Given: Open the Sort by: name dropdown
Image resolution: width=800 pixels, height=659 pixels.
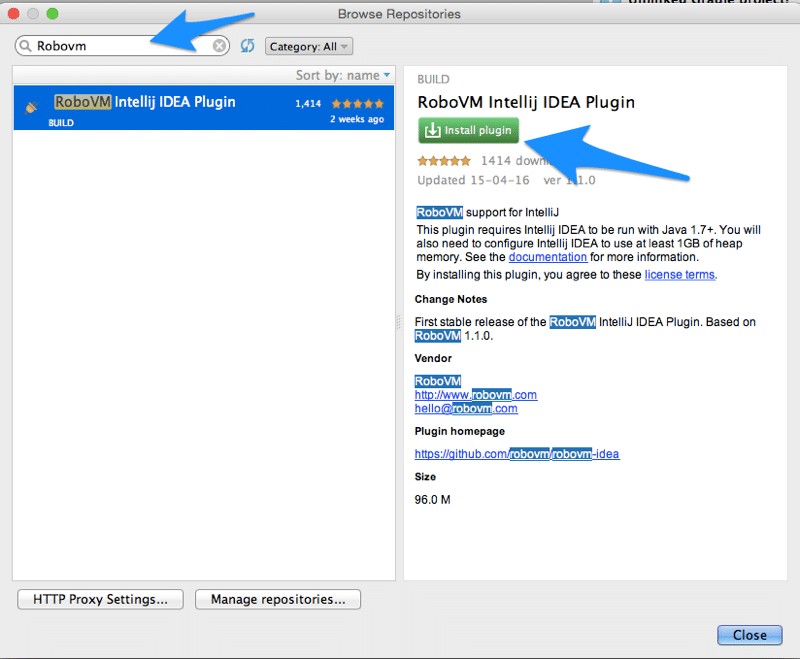Looking at the screenshot, I should pos(343,75).
